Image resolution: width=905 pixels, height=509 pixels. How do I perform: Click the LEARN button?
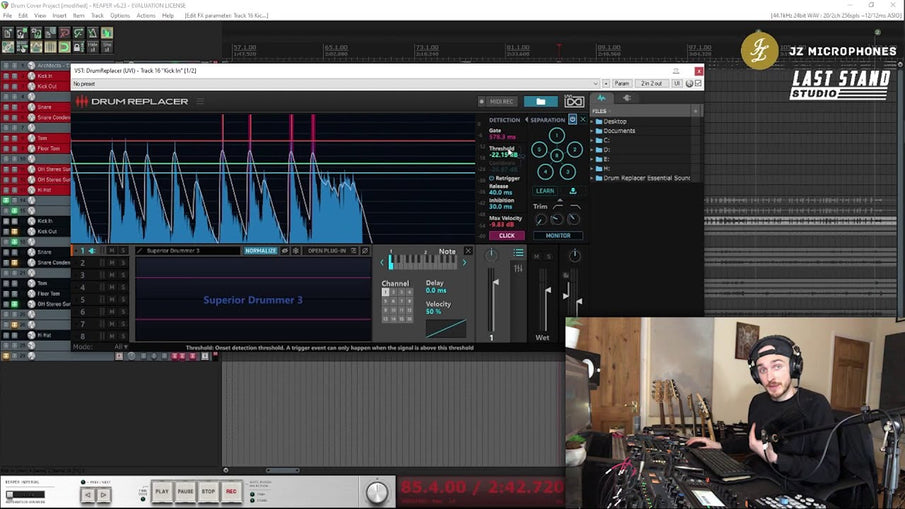pos(545,190)
